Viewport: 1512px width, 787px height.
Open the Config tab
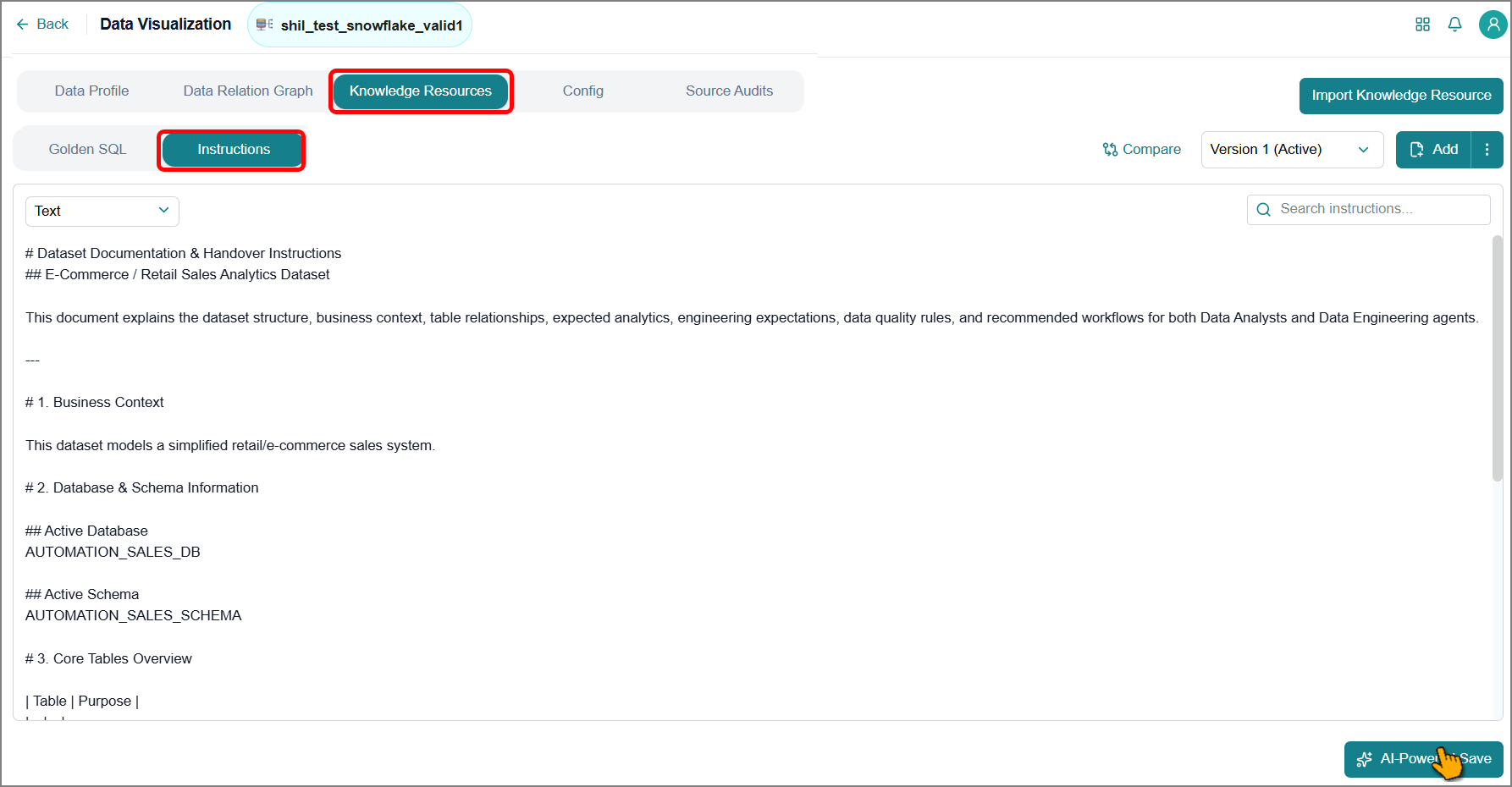click(583, 91)
